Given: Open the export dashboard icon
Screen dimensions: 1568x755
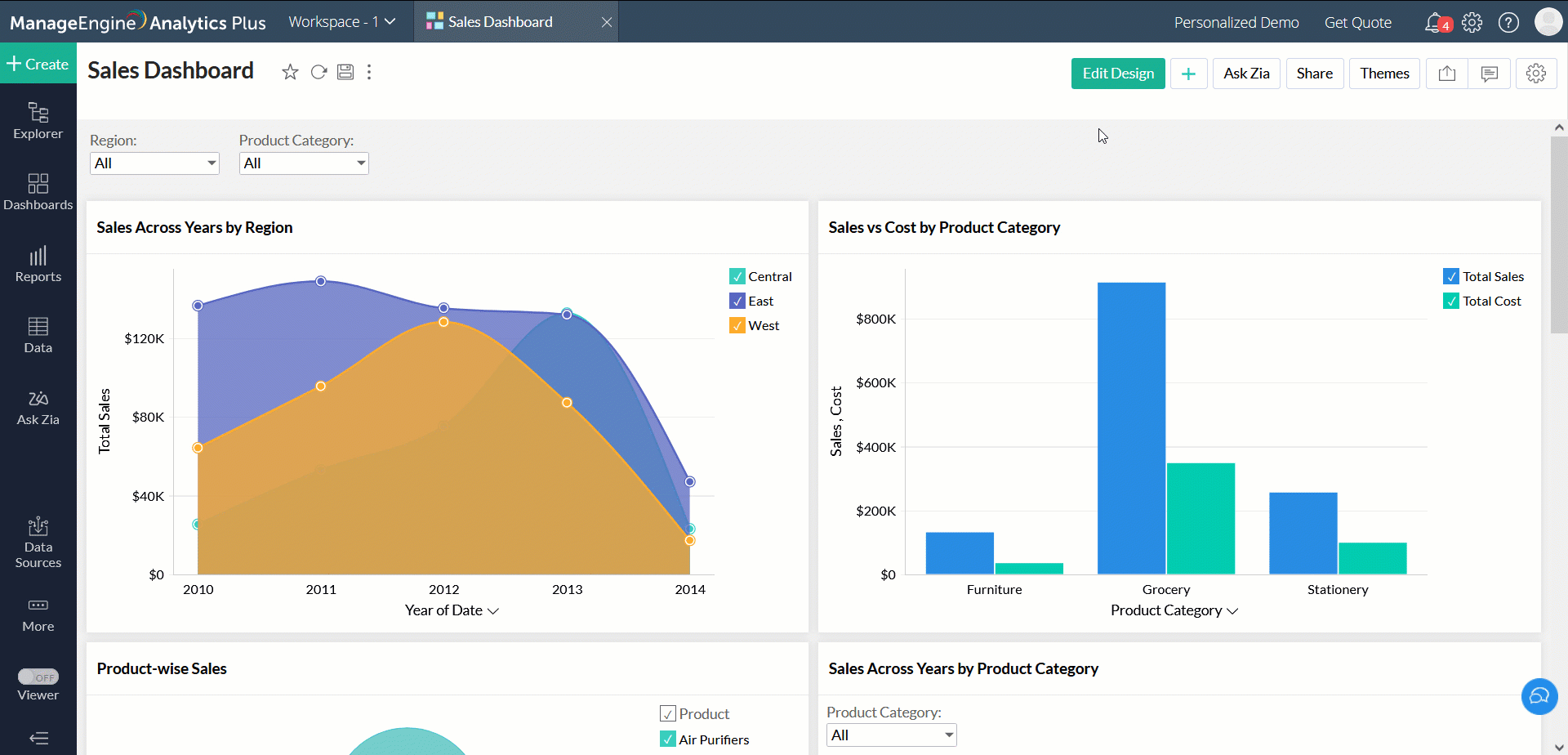Looking at the screenshot, I should click(x=1446, y=74).
